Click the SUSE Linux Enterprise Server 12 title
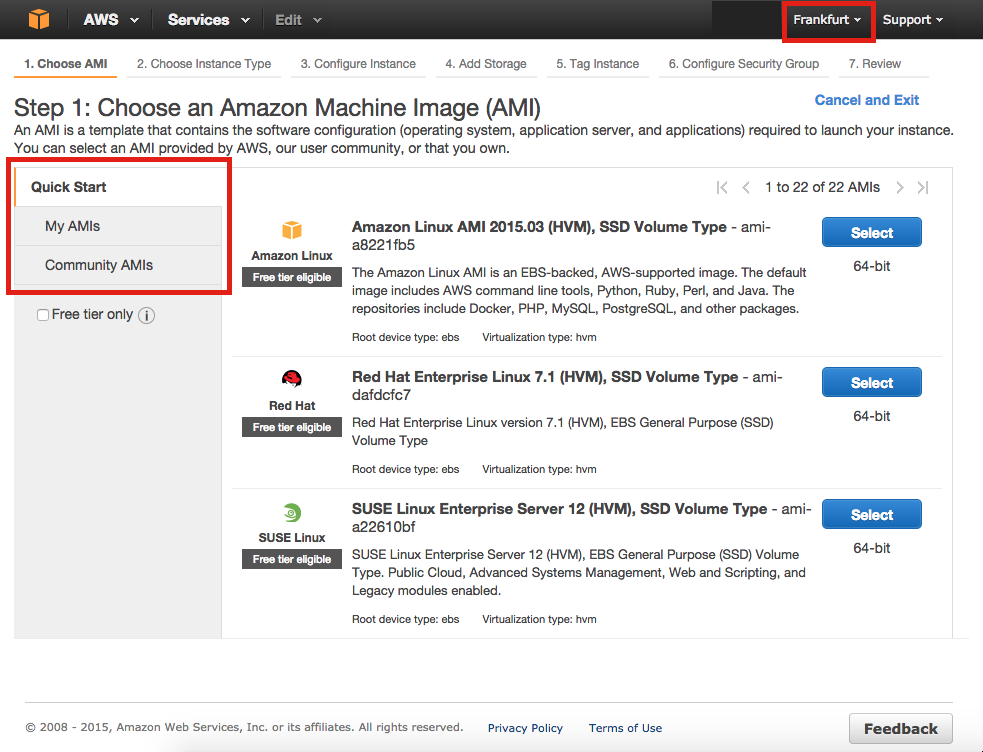Image resolution: width=983 pixels, height=752 pixels. (x=559, y=509)
